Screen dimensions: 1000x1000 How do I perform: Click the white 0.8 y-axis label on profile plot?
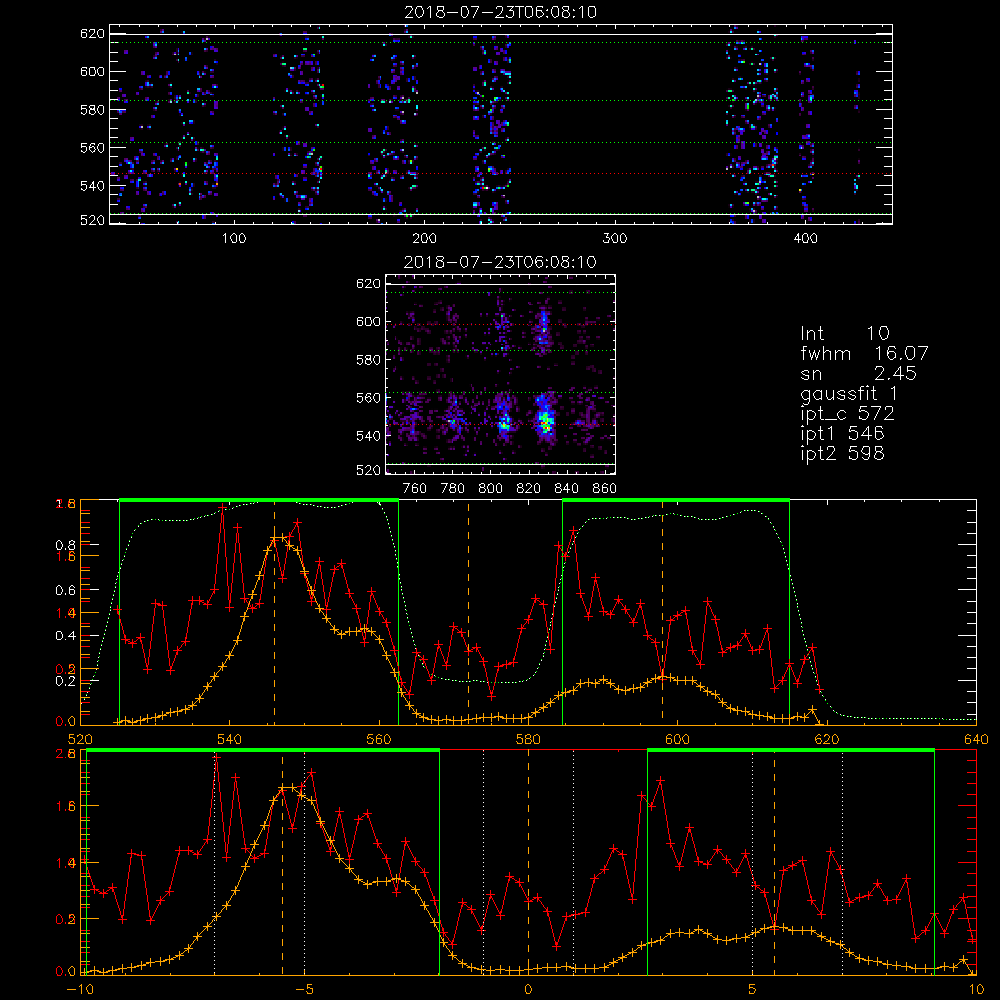click(x=65, y=545)
